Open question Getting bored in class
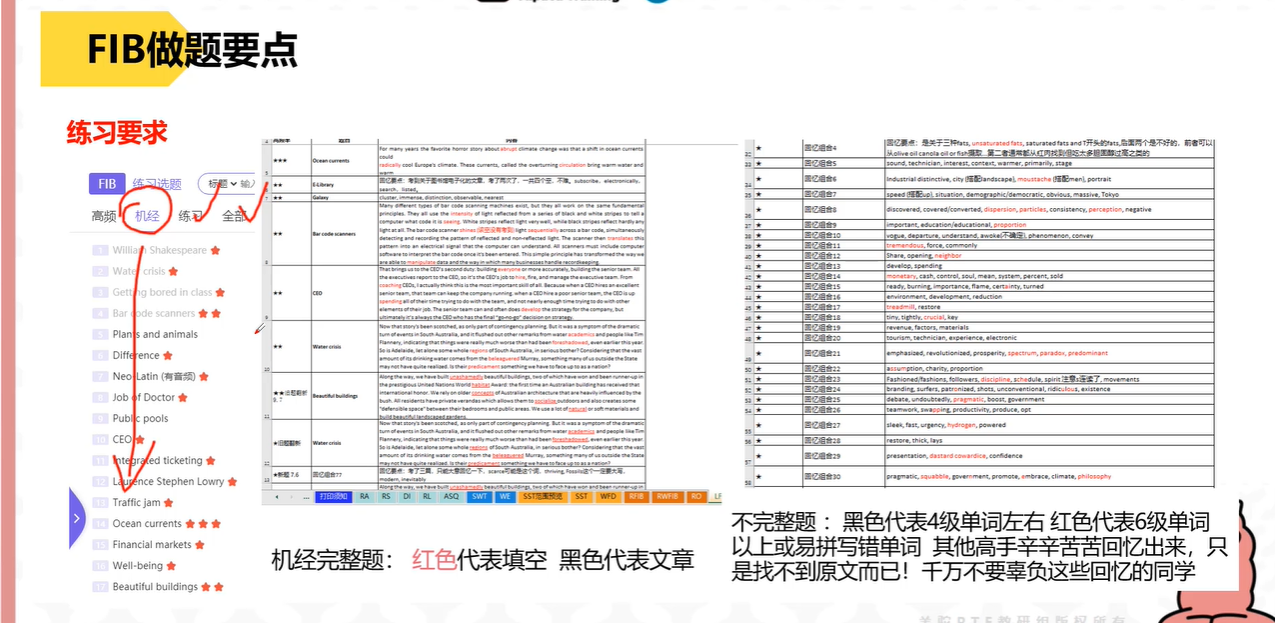The width and height of the screenshot is (1275, 623). [162, 292]
